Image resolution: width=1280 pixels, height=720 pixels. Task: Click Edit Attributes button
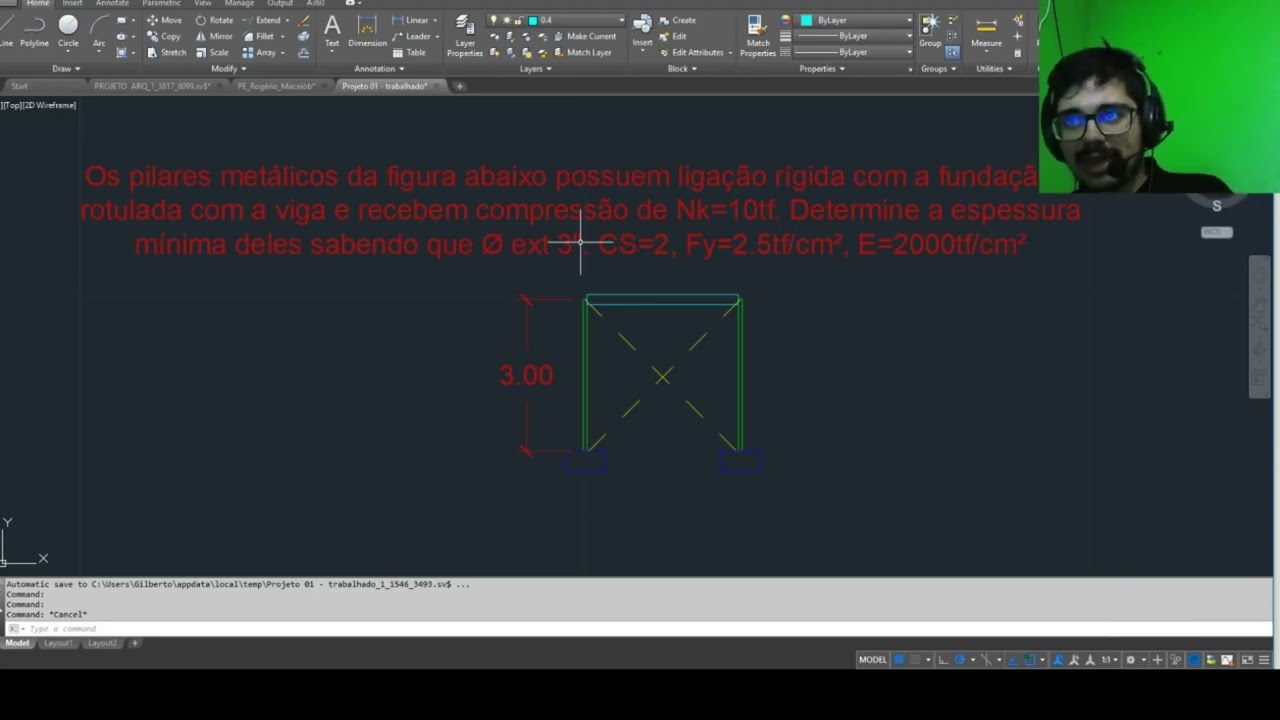click(692, 52)
